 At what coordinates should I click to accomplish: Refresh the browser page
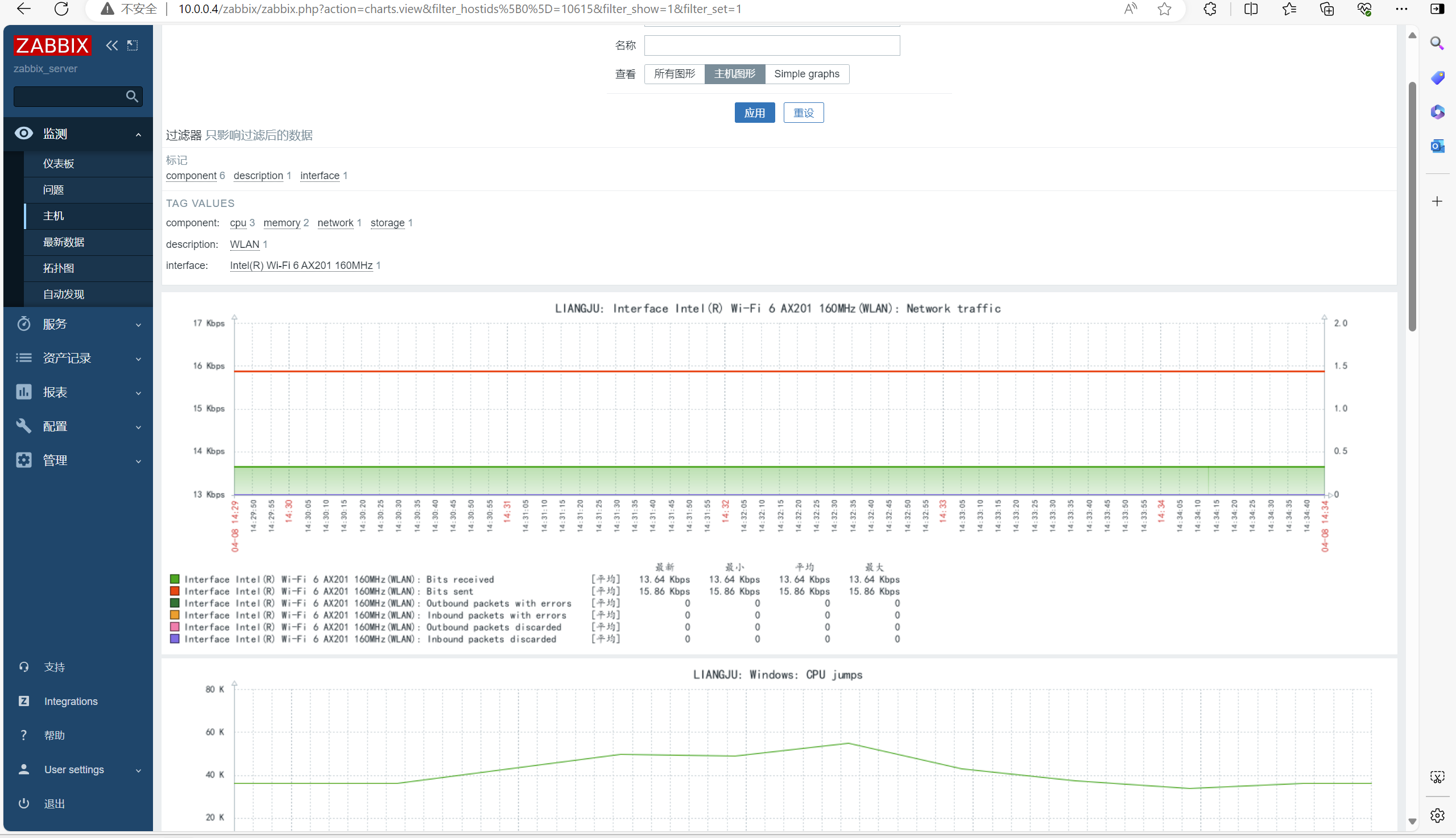coord(61,9)
